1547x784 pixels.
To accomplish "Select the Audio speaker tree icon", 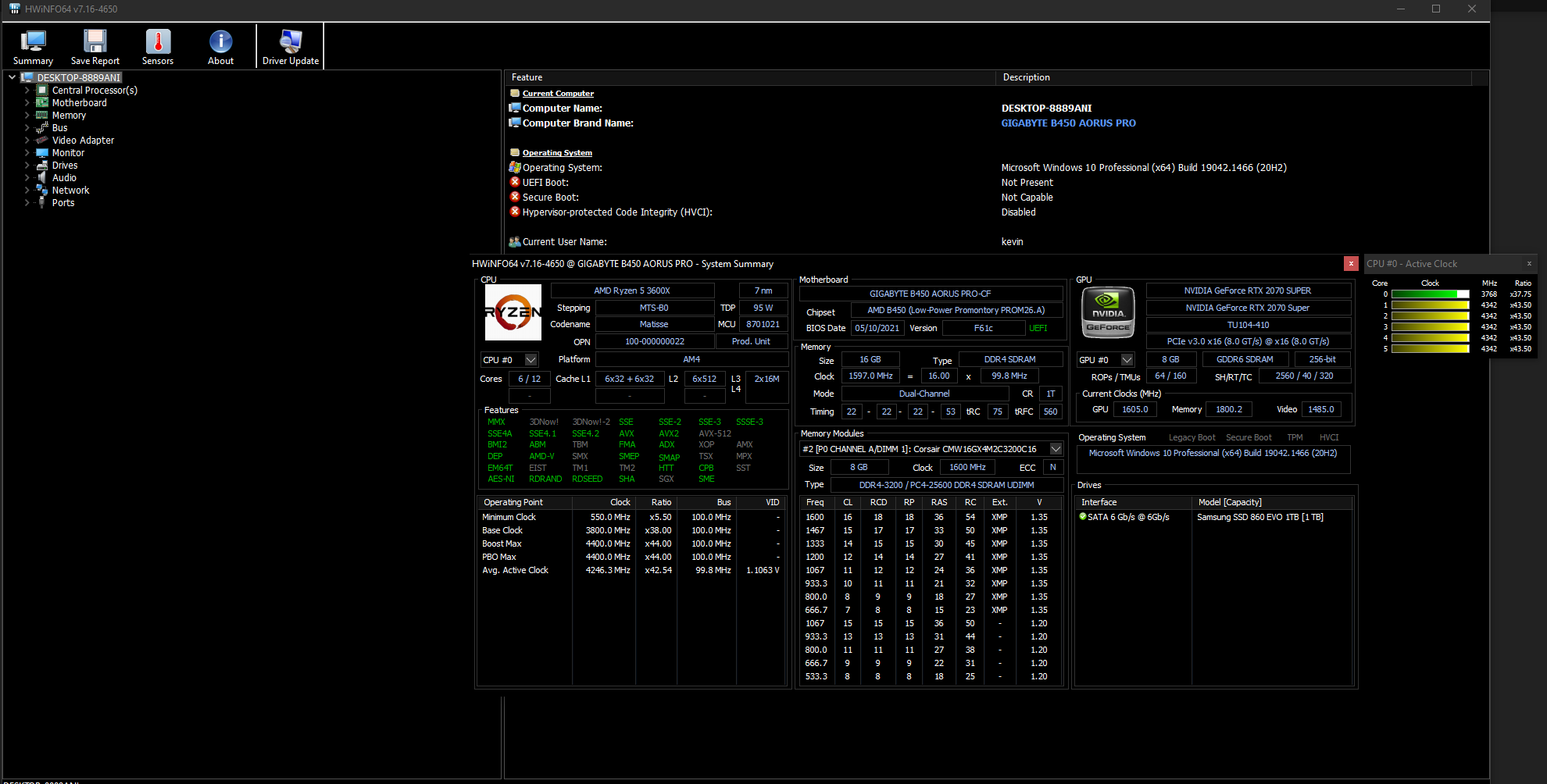I will (42, 178).
